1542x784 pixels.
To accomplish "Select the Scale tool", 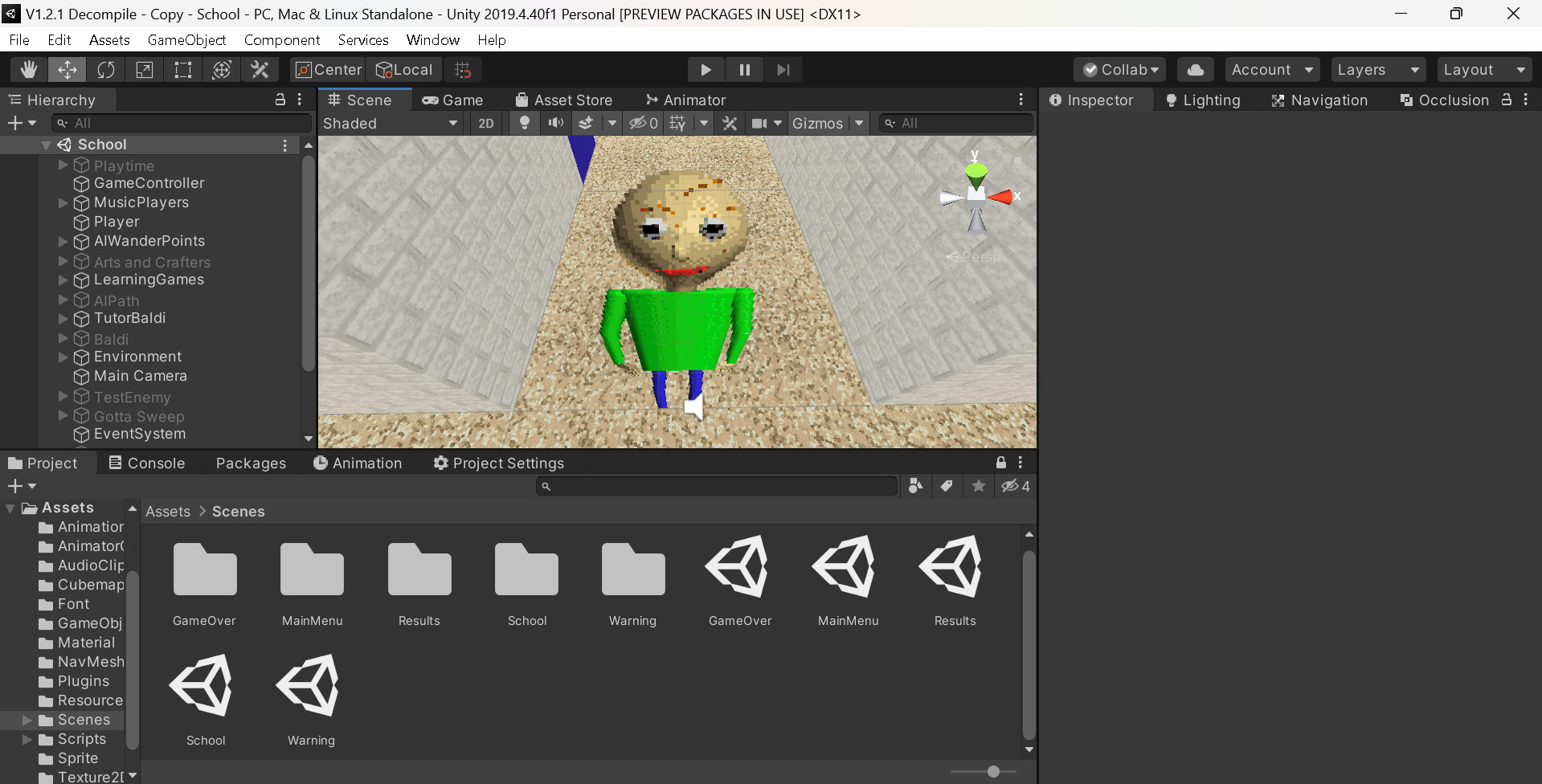I will tap(144, 70).
